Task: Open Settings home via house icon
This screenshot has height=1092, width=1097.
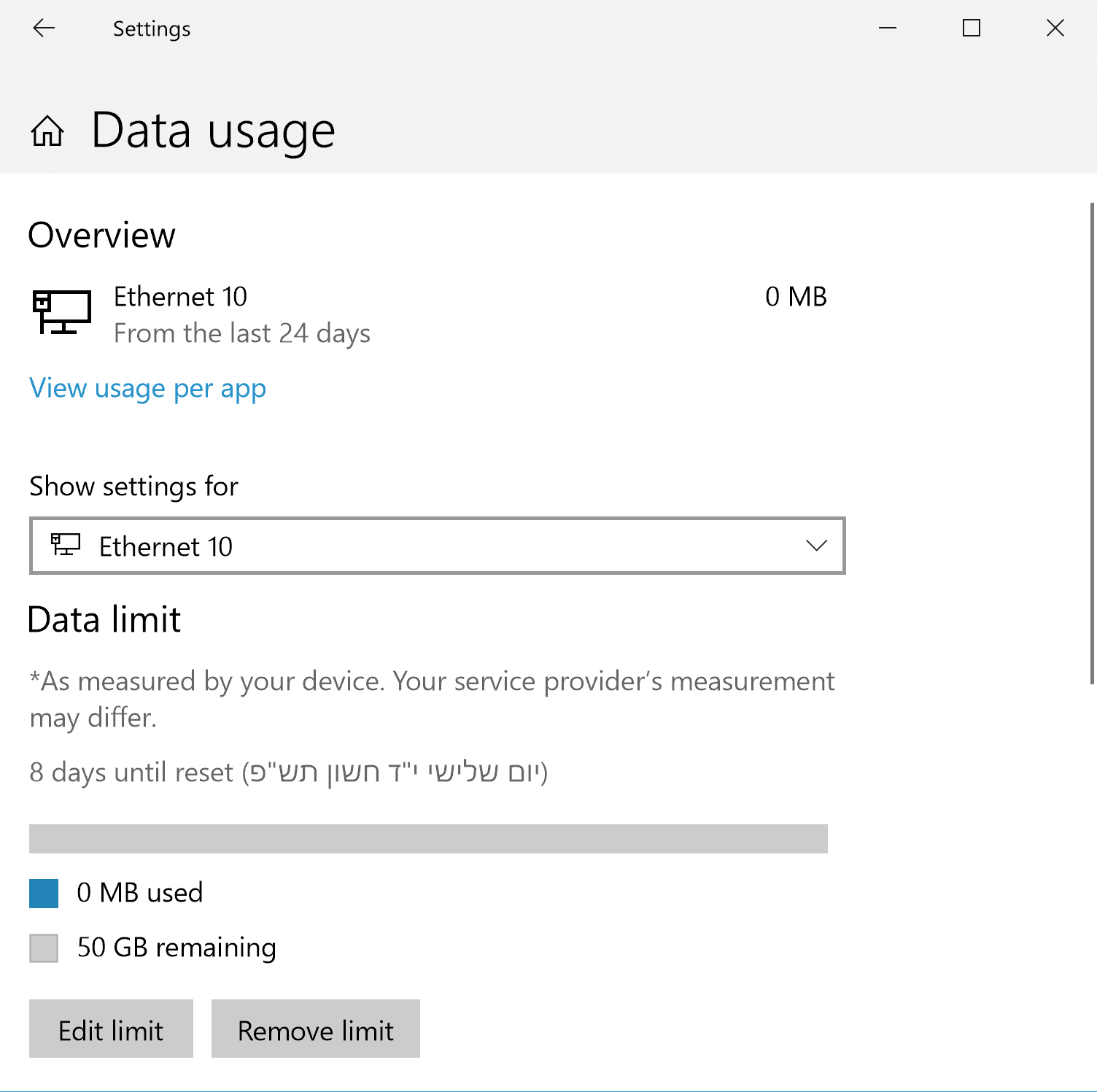Action: click(47, 131)
